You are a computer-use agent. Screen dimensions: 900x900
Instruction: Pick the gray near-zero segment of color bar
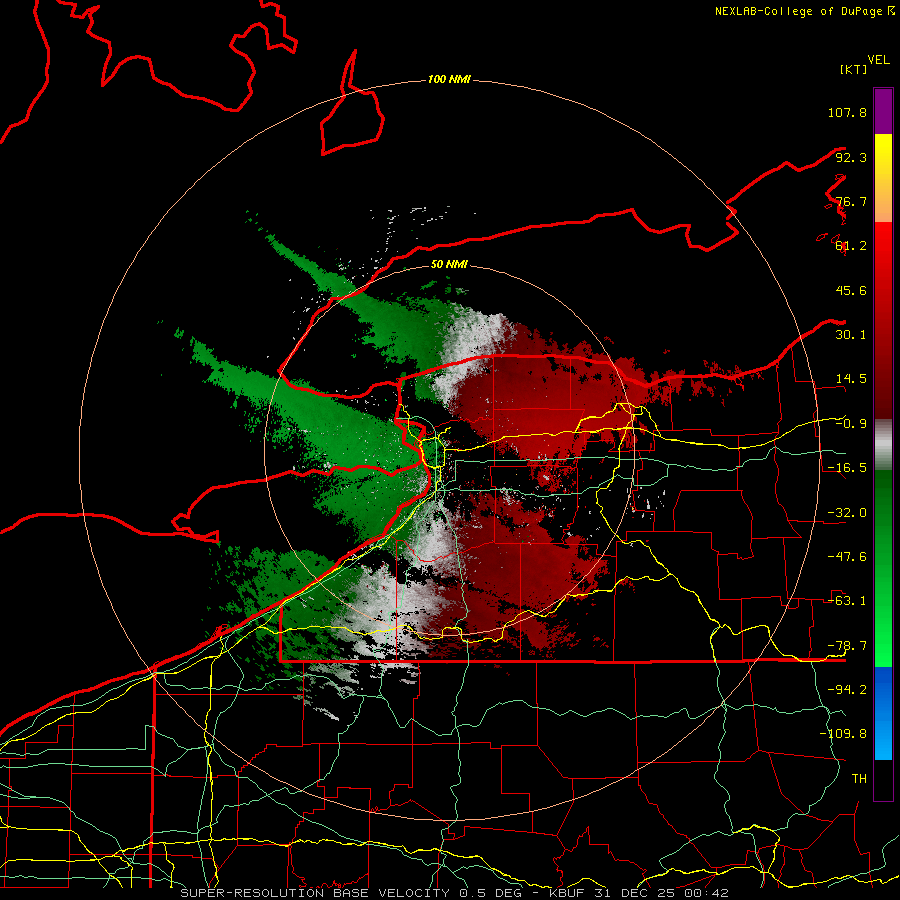pyautogui.click(x=883, y=445)
